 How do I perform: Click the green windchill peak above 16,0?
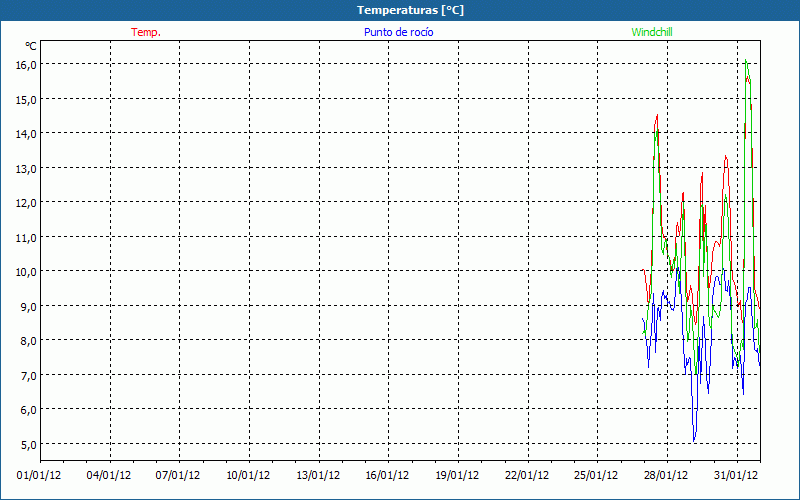pos(746,60)
